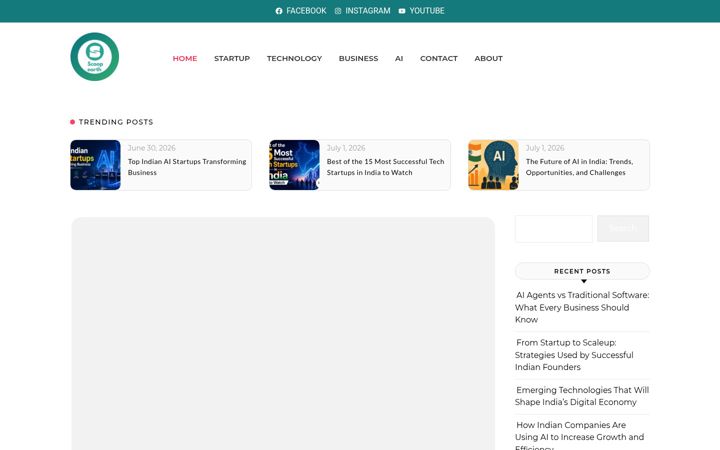Click the Search button

pos(623,228)
